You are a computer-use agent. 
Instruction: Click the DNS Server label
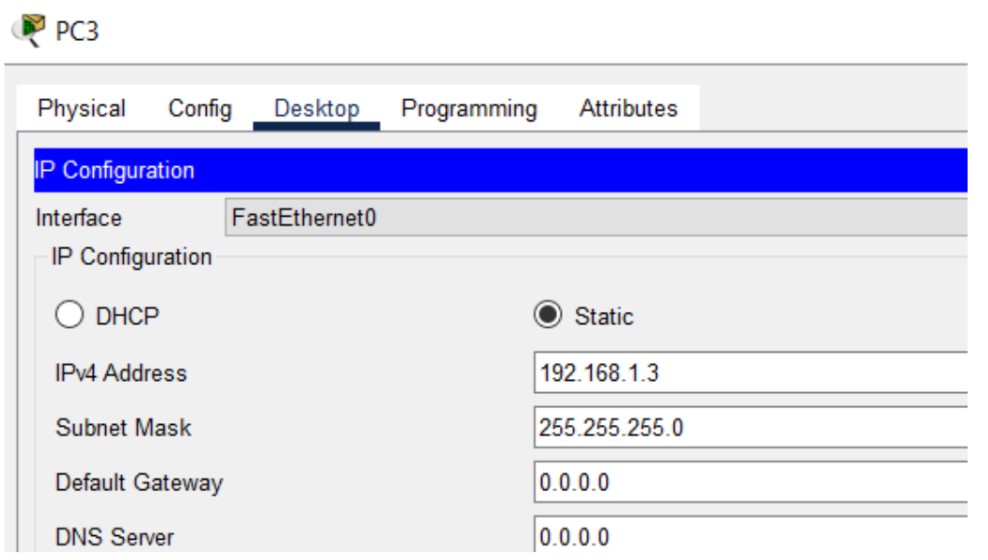pos(115,537)
